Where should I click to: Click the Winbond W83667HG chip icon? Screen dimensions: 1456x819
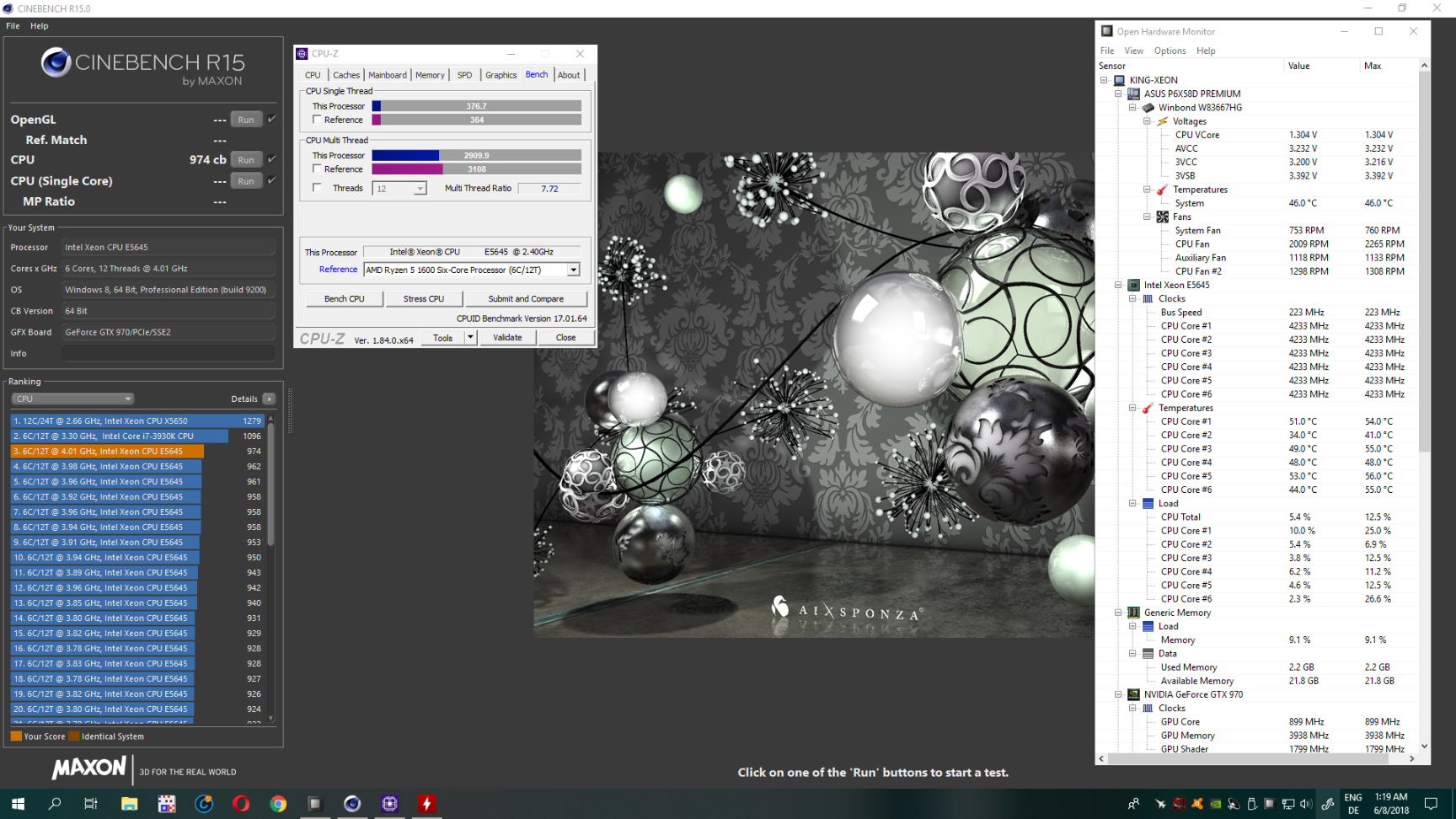[1148, 107]
